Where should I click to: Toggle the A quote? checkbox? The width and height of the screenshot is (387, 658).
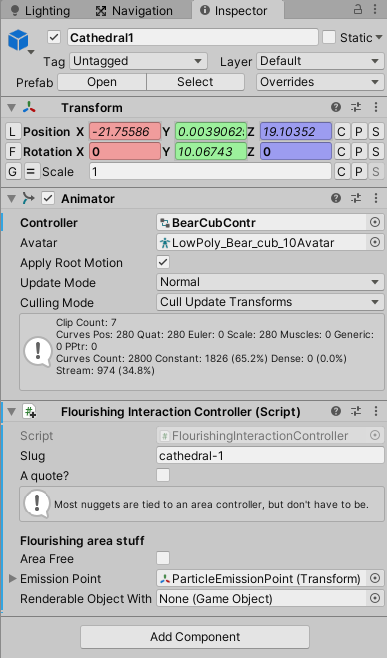(163, 475)
